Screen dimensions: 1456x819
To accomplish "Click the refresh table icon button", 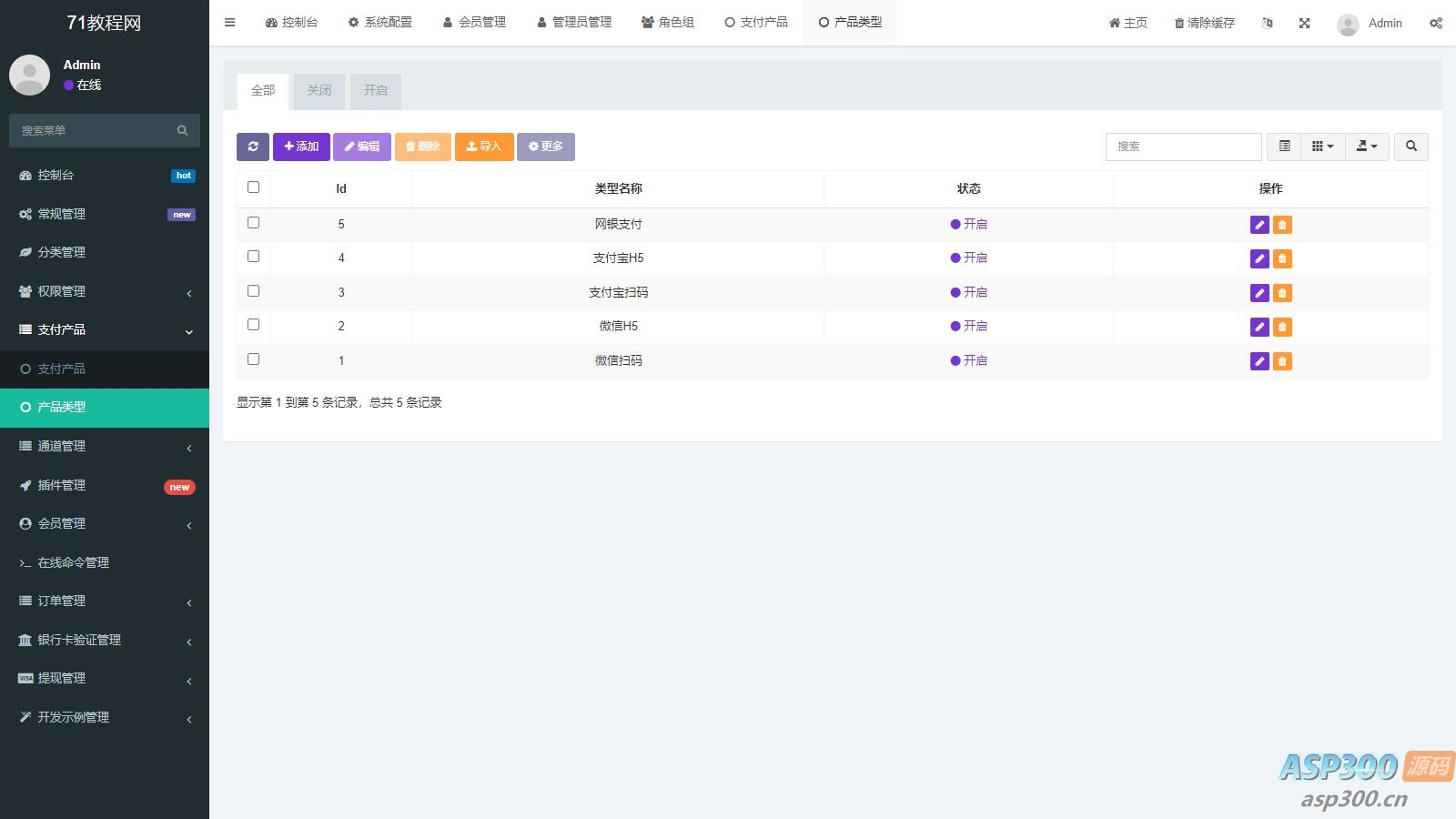I will (x=253, y=147).
